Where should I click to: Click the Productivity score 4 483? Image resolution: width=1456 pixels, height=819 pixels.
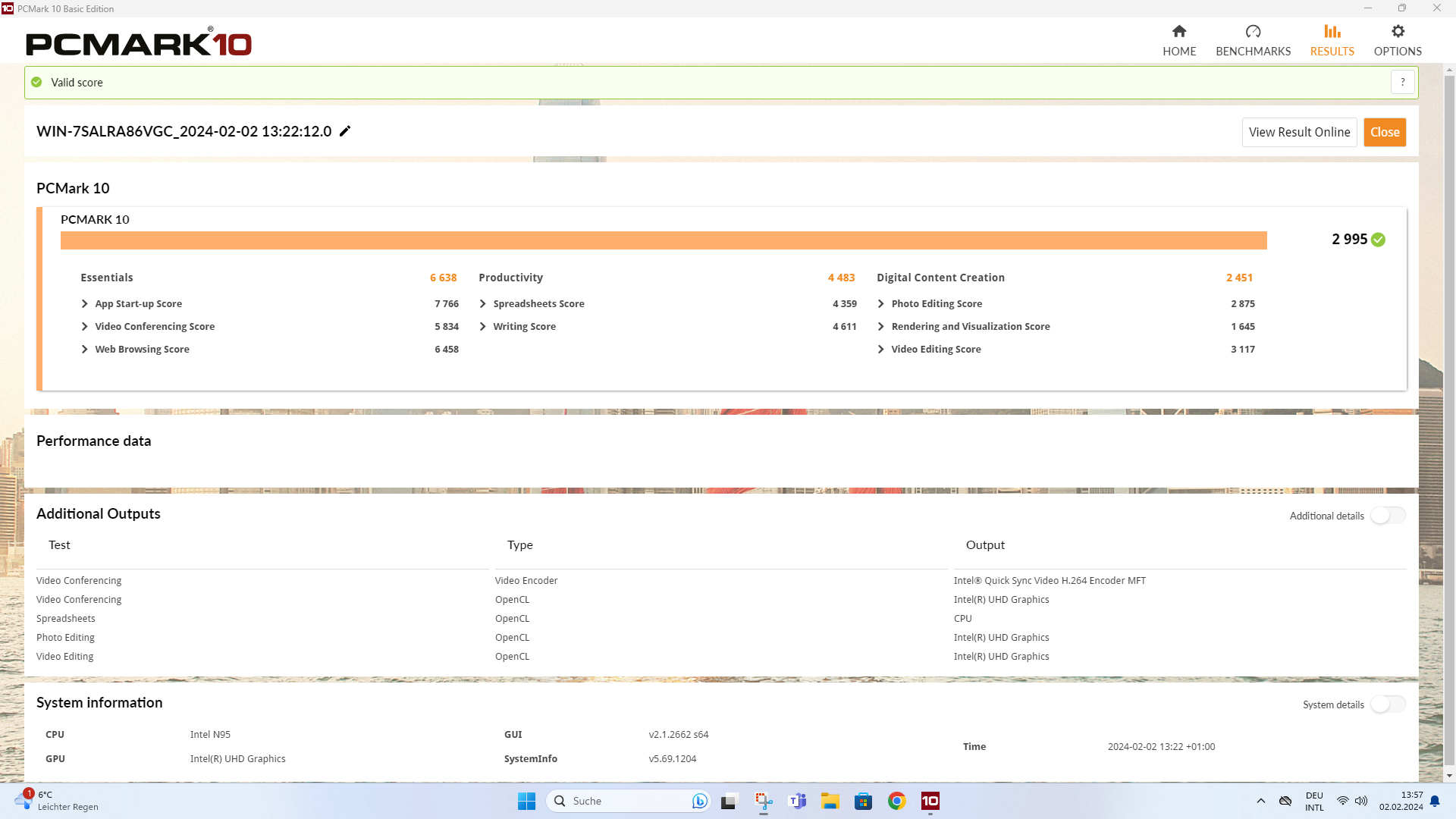tap(841, 278)
